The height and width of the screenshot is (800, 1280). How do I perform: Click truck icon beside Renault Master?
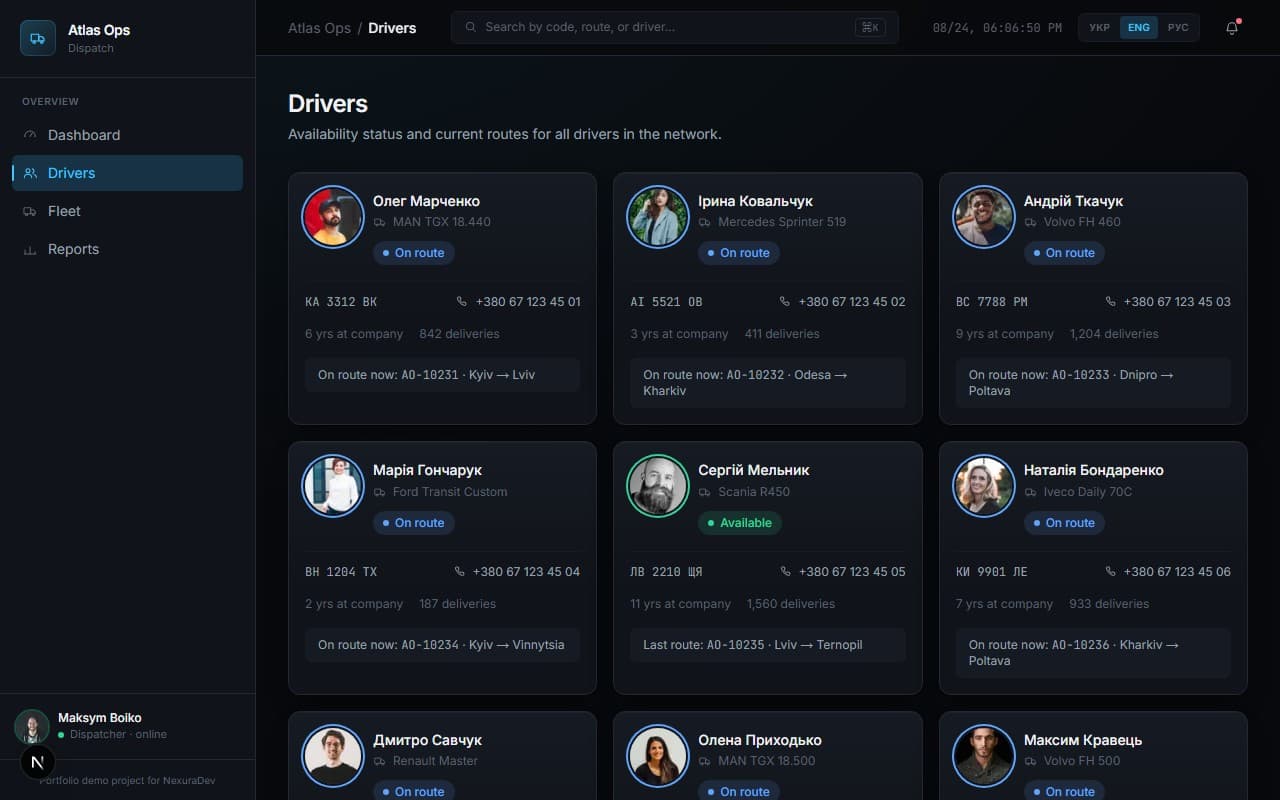coord(380,761)
